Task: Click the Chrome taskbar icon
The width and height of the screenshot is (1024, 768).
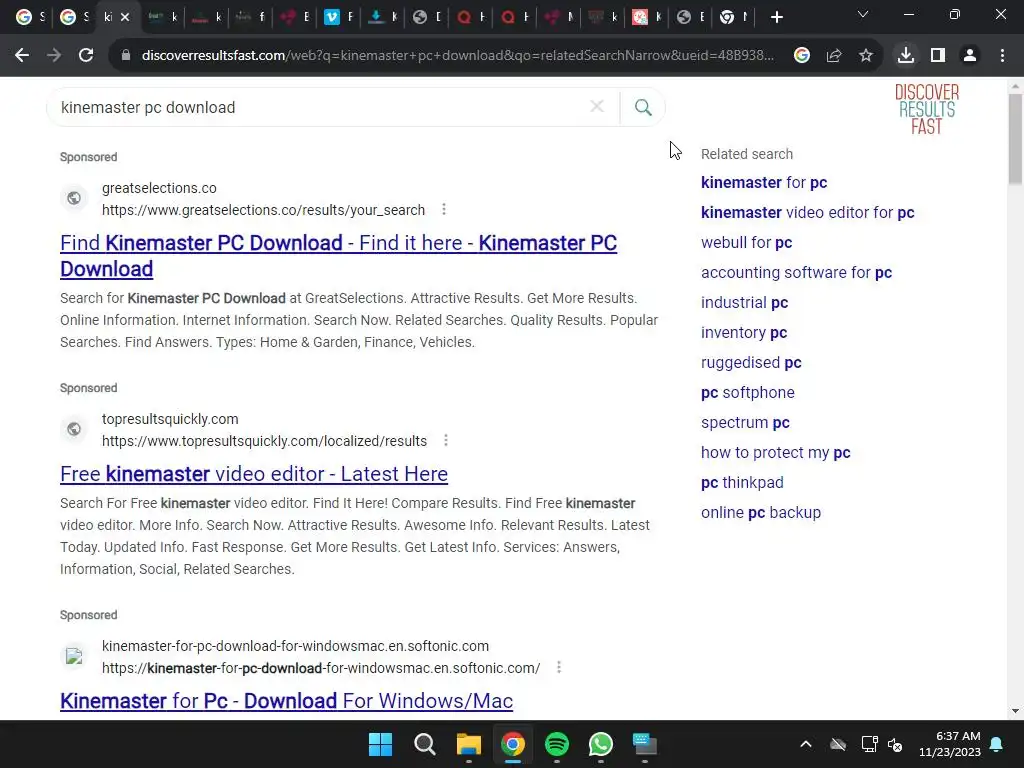Action: 513,744
